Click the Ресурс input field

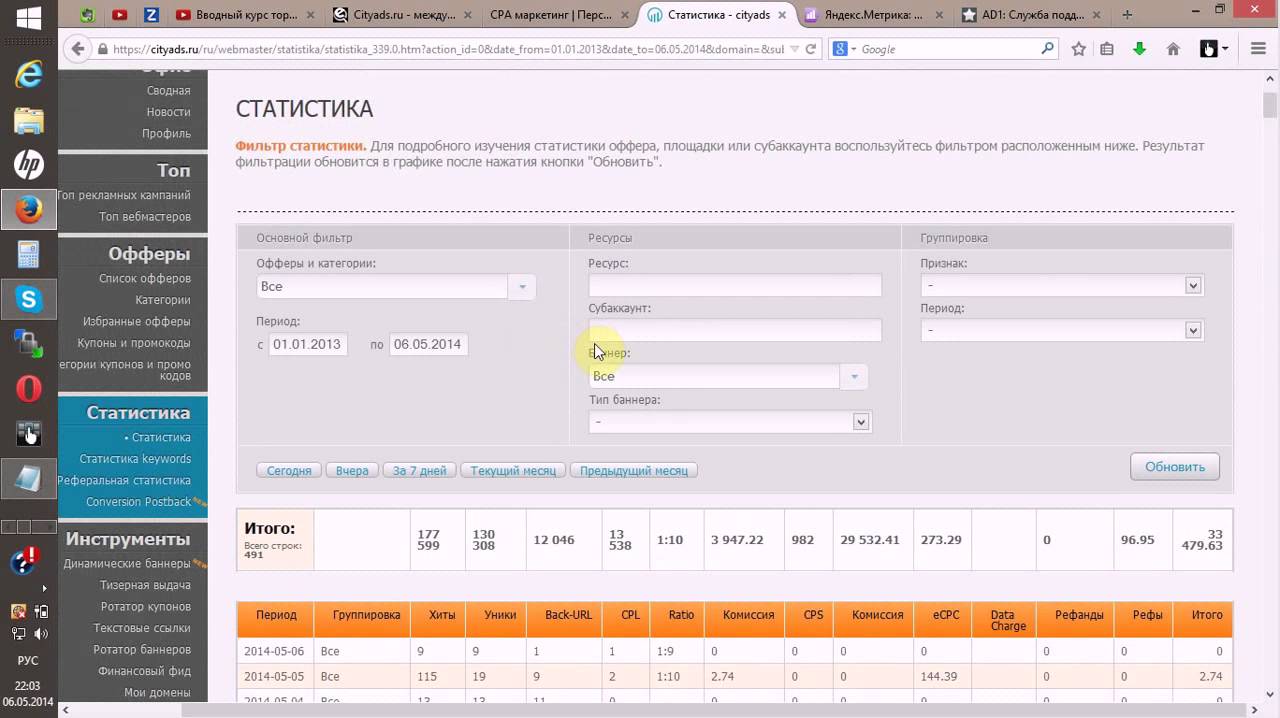735,285
